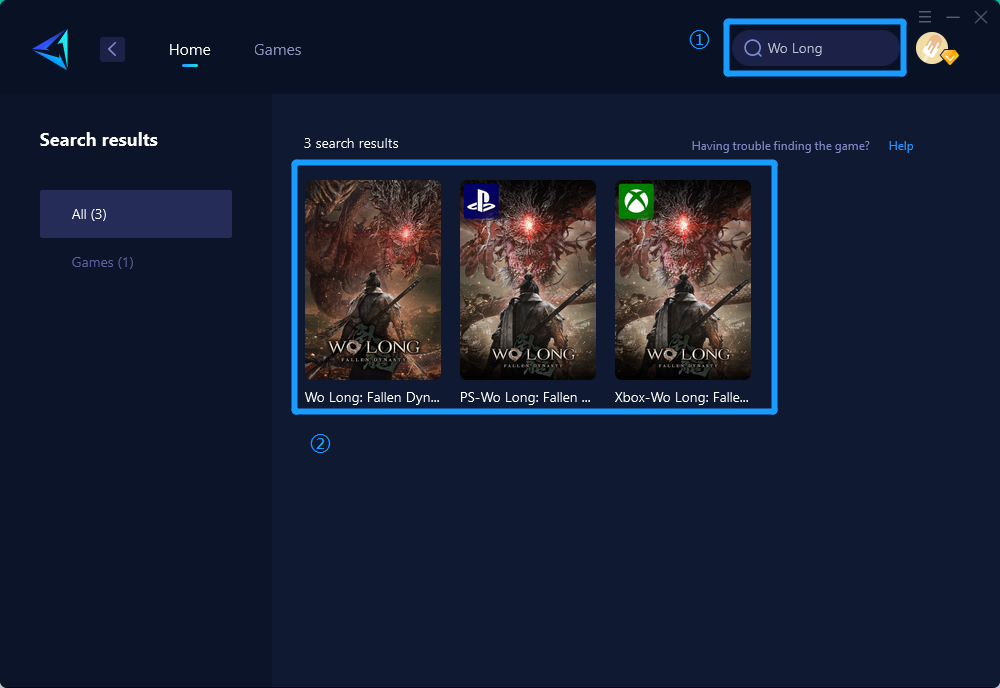Click the "3 search results" count text

click(351, 143)
